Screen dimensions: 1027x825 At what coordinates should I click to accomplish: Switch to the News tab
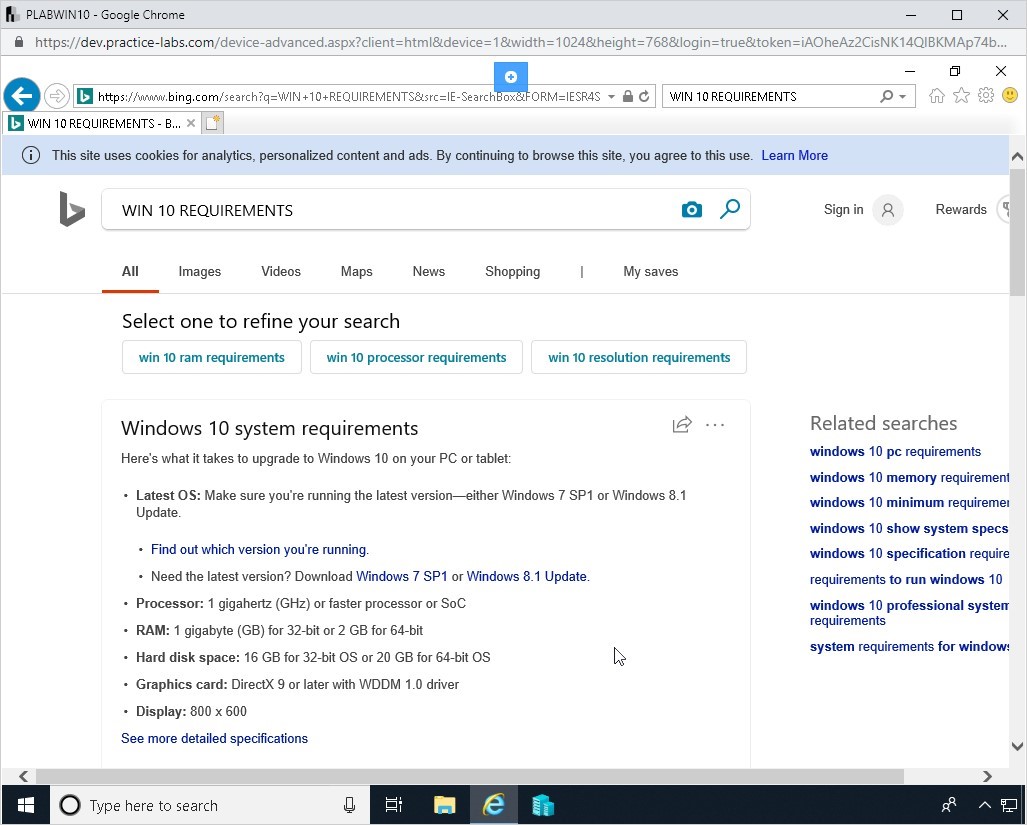429,271
